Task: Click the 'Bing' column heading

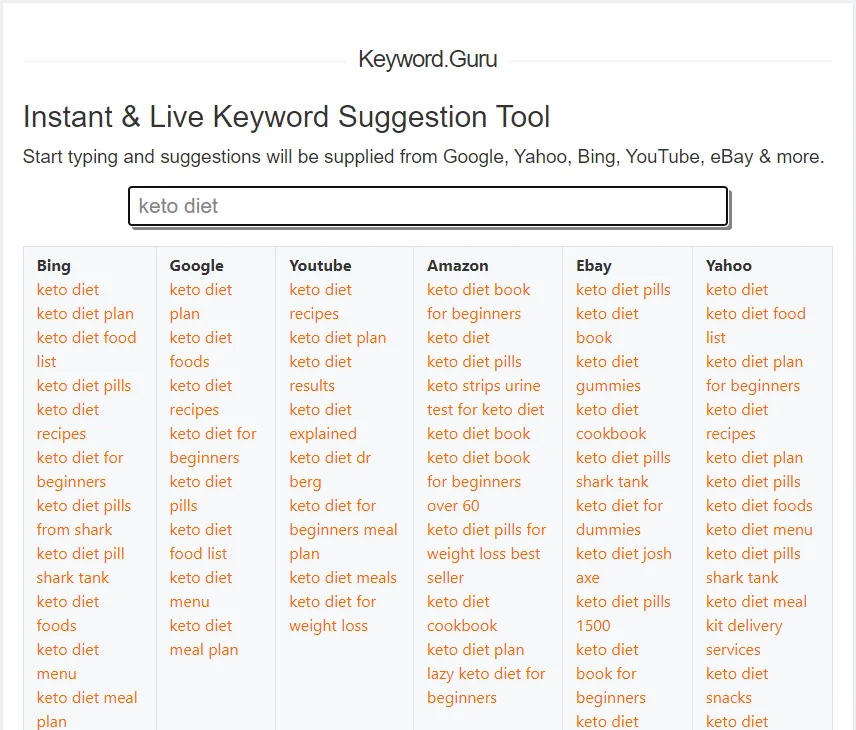Action: (x=54, y=265)
